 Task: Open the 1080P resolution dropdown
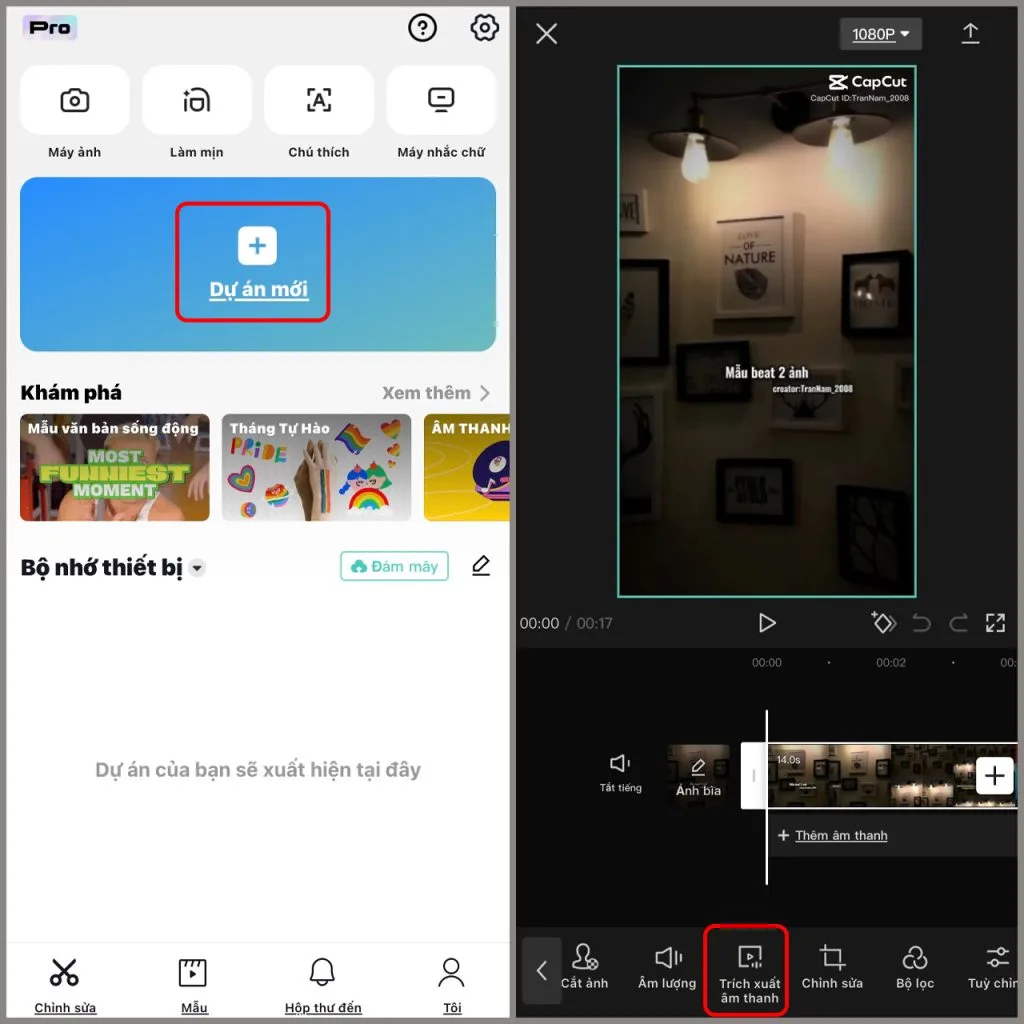click(880, 34)
